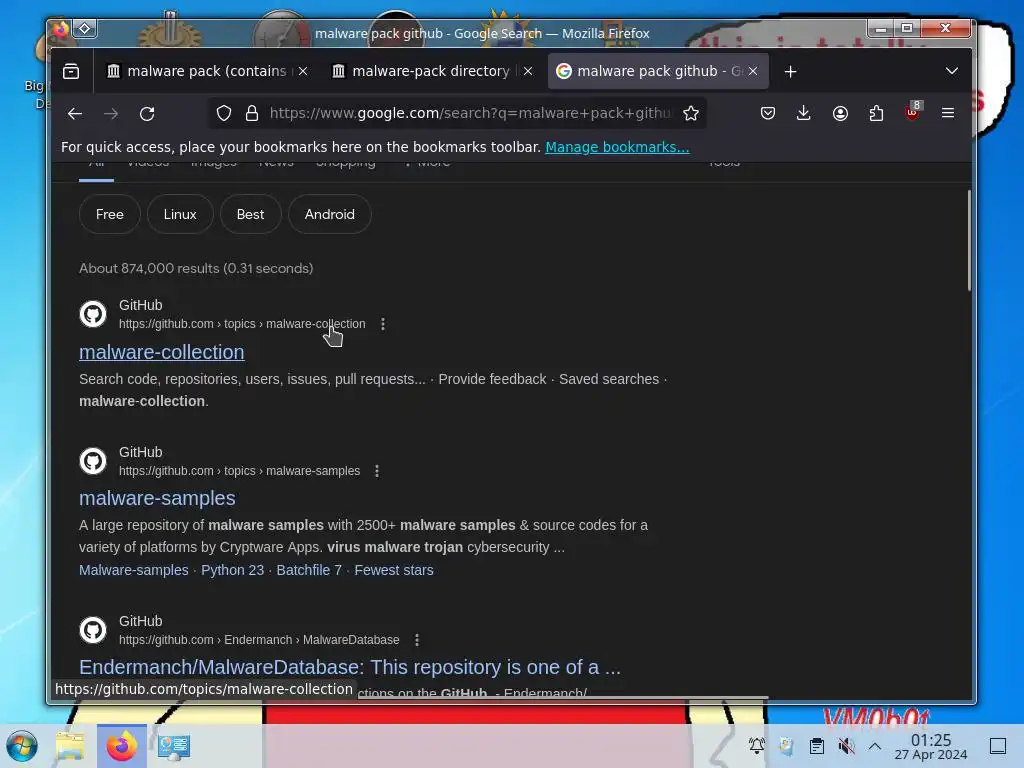Select the 'malware pack github' Google tab
1024x768 pixels.
point(658,71)
